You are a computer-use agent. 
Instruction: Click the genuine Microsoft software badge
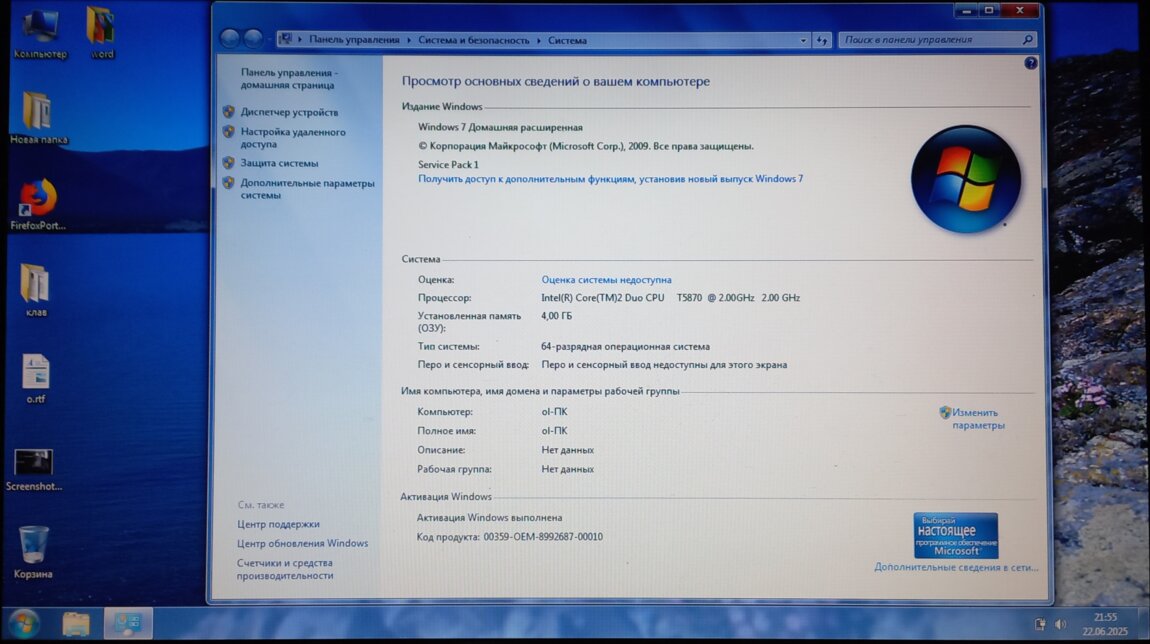pos(955,536)
